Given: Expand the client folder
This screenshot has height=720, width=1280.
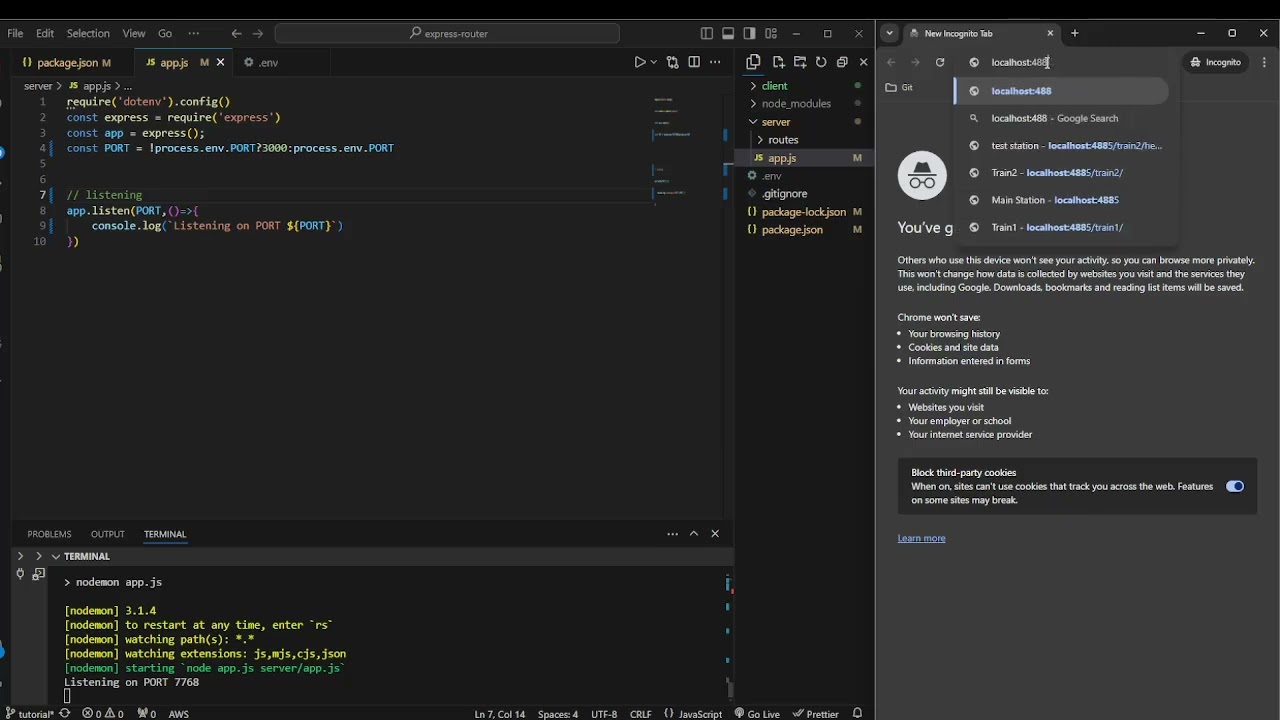Looking at the screenshot, I should coord(774,86).
